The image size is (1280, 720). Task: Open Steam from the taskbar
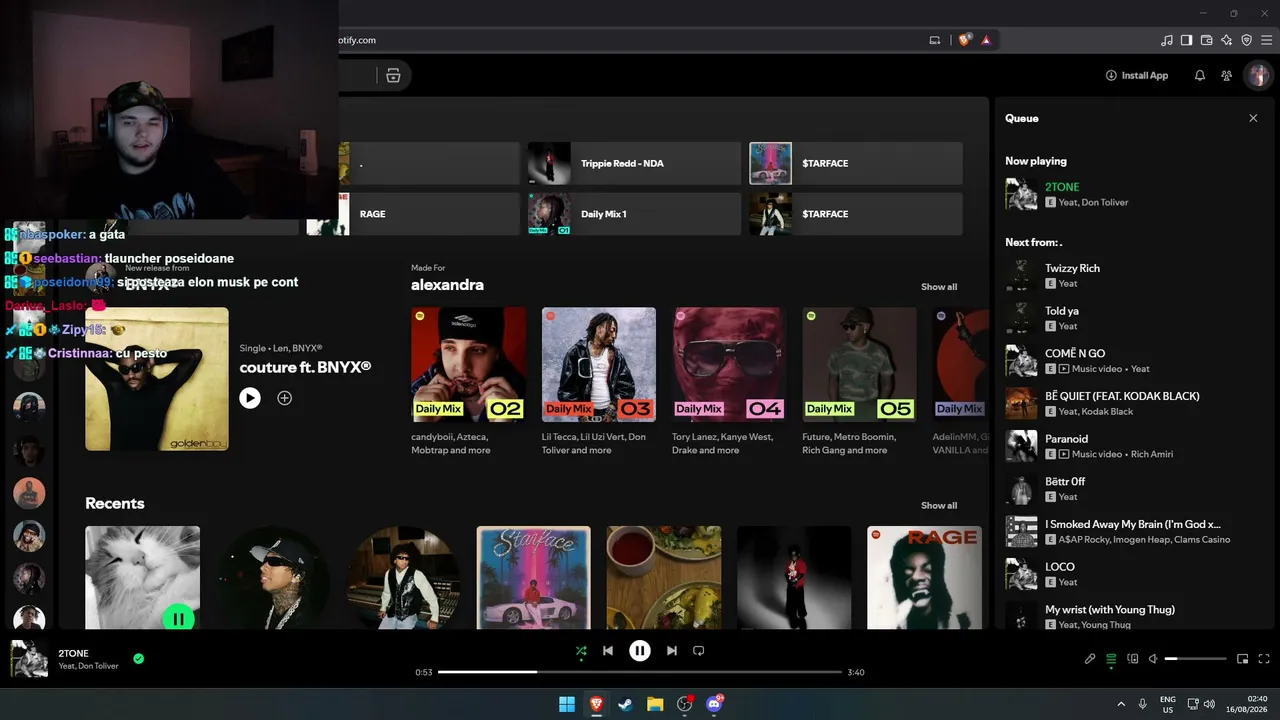tap(625, 704)
